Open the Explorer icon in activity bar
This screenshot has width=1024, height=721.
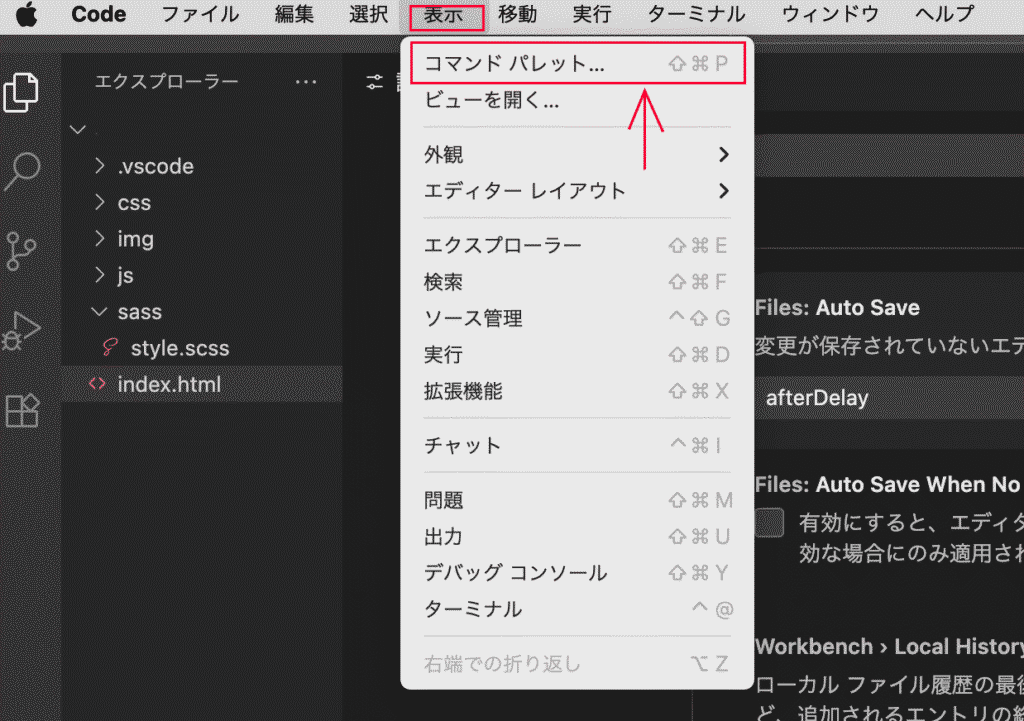click(x=22, y=92)
